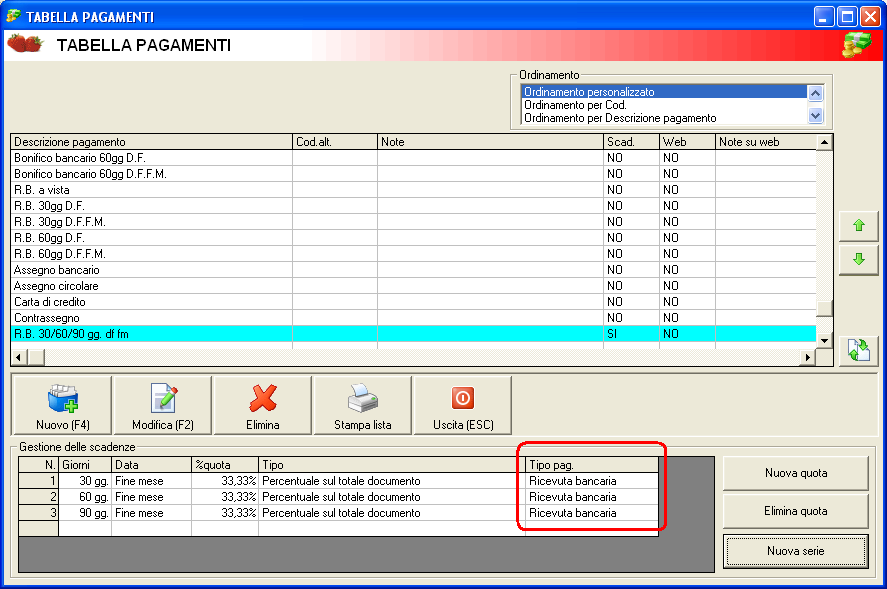The height and width of the screenshot is (589, 887).
Task: Select Ordinamento personalizzato sorting option
Action: click(x=664, y=92)
